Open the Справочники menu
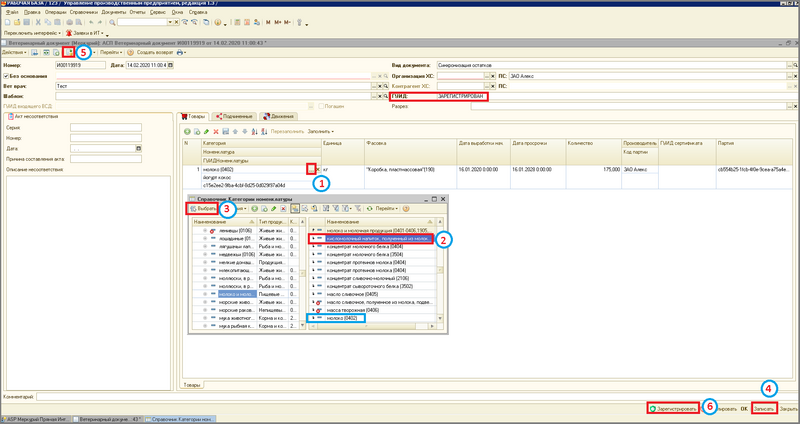The width and height of the screenshot is (800, 424). coord(86,11)
